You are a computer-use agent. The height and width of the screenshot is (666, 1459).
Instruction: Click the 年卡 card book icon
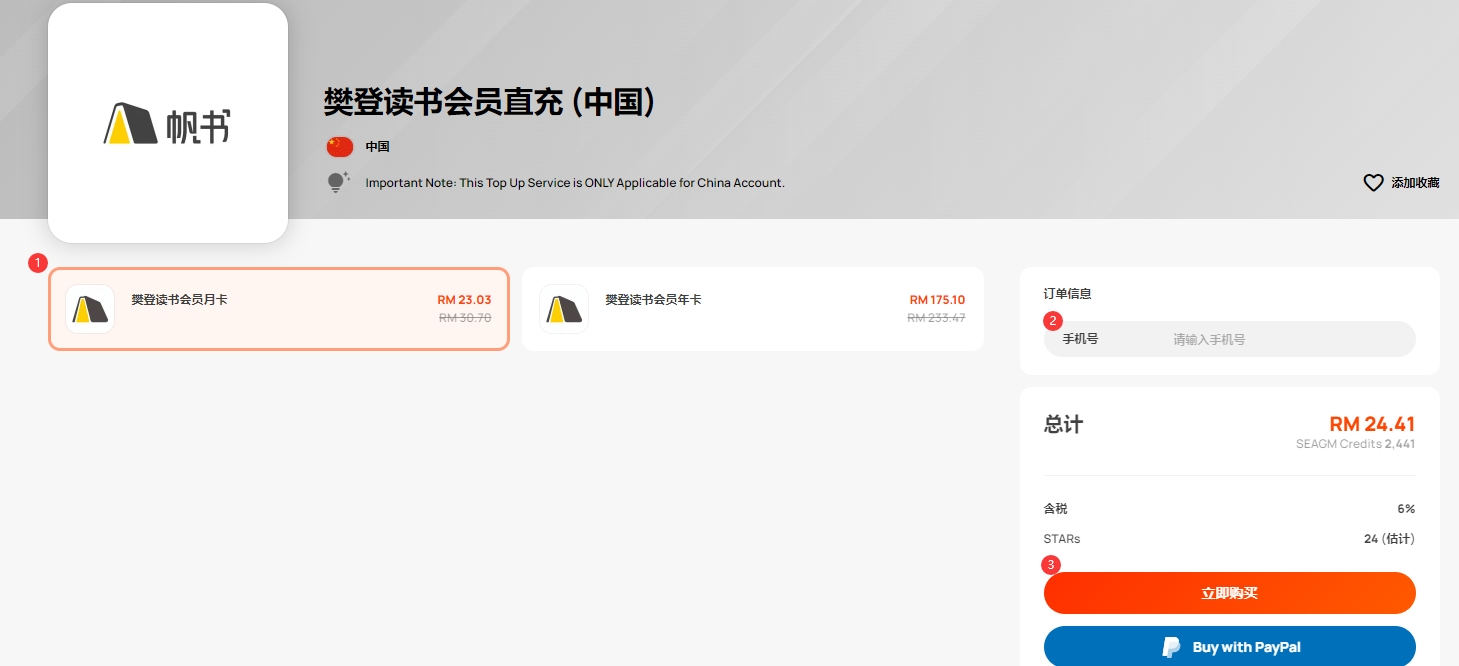click(564, 309)
